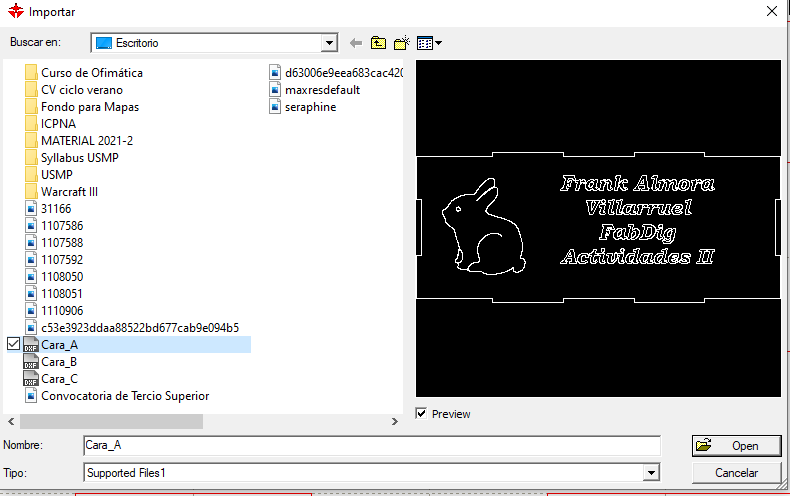The image size is (790, 496).
Task: Click the maxresdefault image file icon
Action: point(275,90)
